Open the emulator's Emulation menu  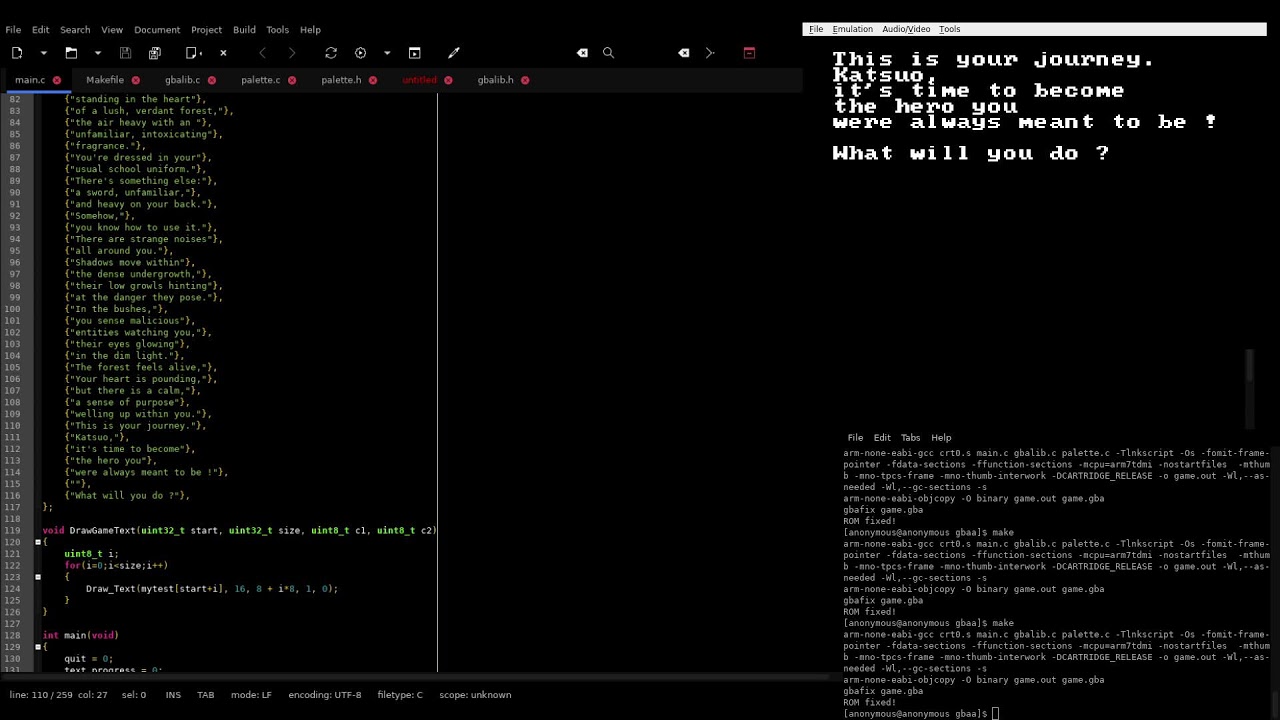coord(853,29)
